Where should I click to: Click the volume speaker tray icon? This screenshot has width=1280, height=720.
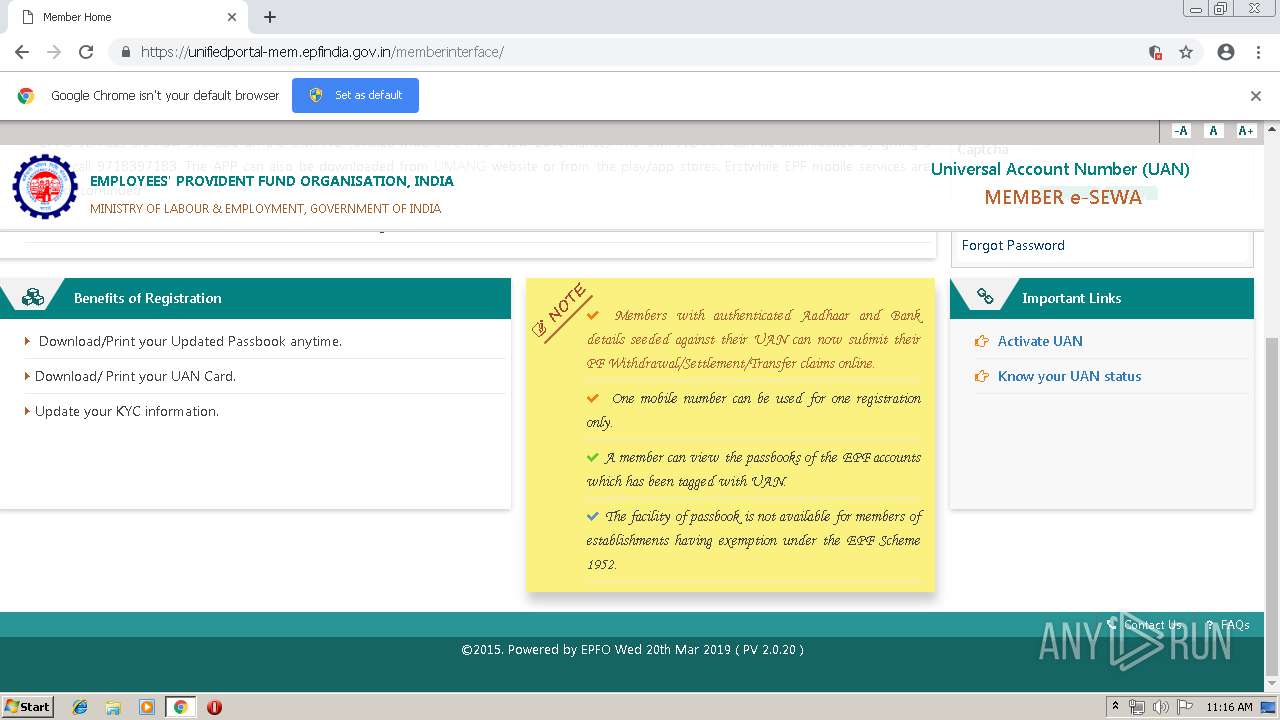1160,707
